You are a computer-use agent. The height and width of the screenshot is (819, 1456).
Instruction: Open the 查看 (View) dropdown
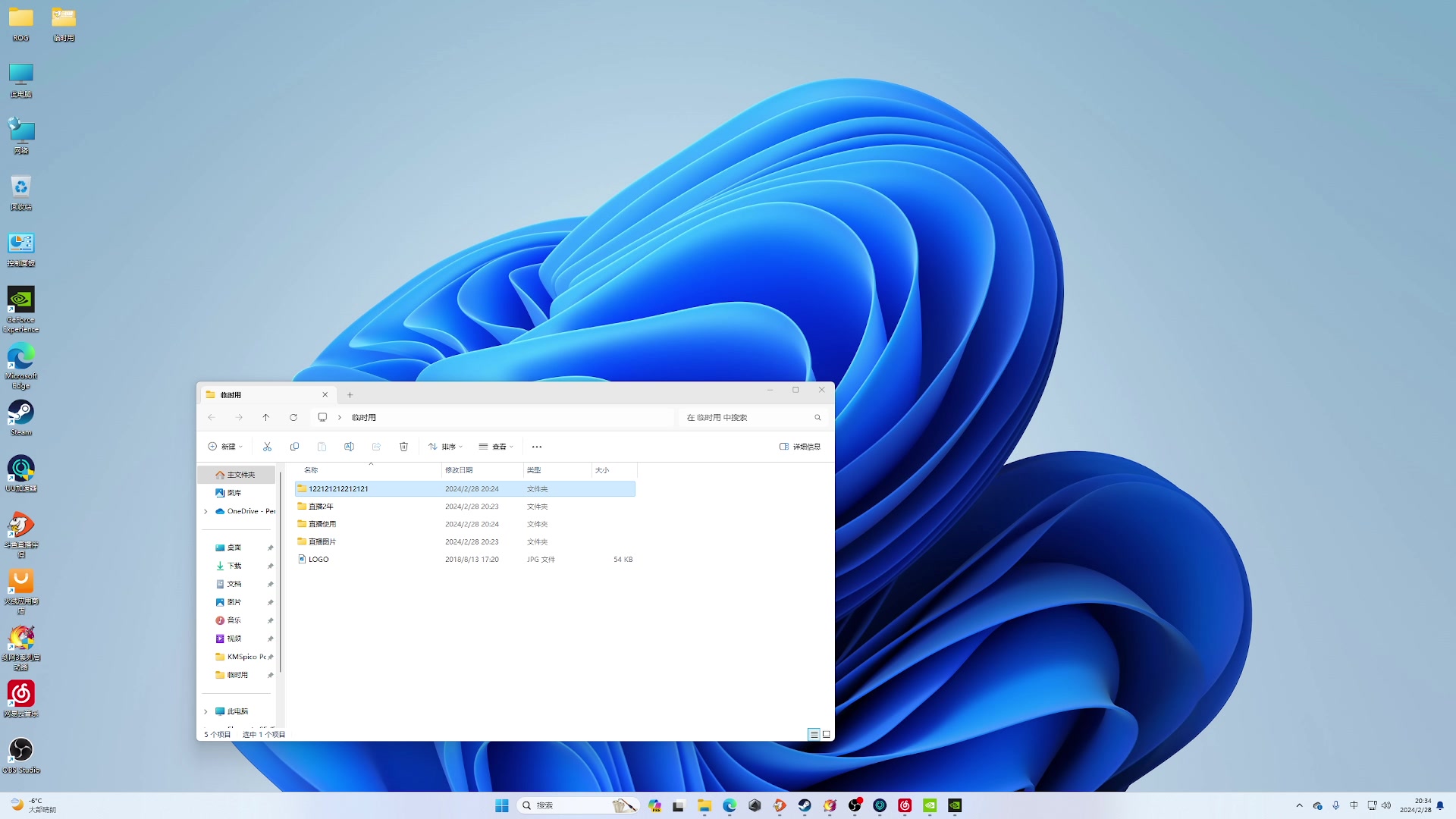(x=496, y=447)
